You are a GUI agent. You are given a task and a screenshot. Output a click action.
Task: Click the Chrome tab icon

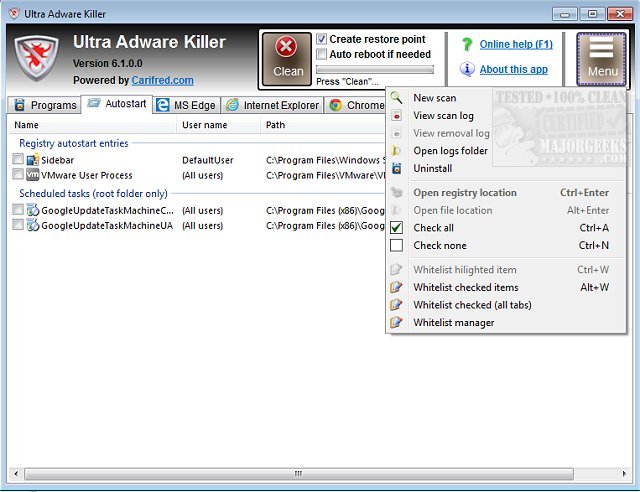336,105
